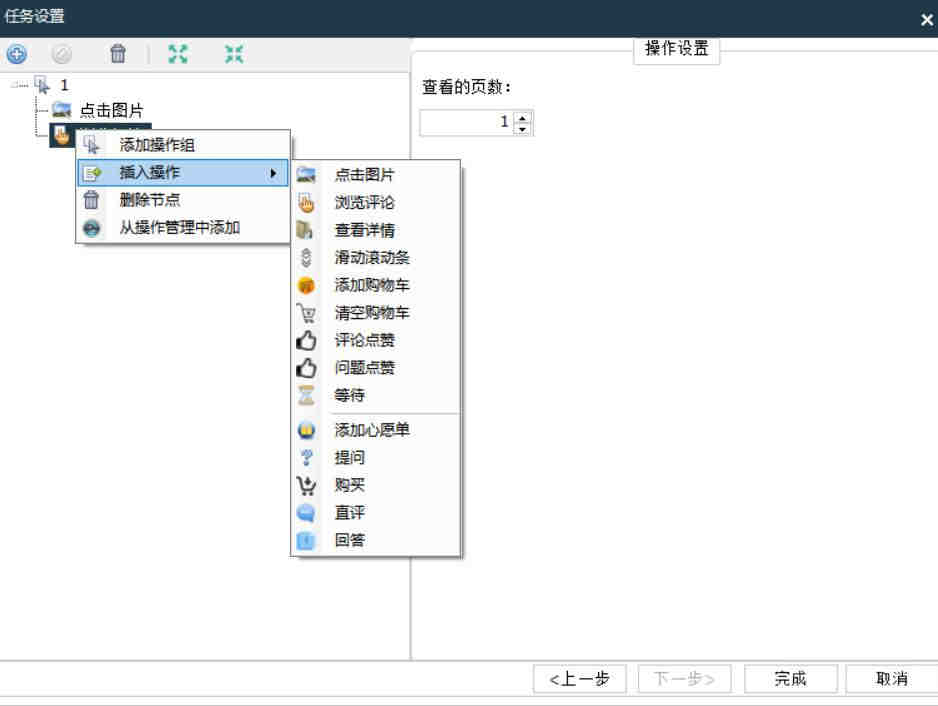
Task: Click the 完成 button
Action: pyautogui.click(x=790, y=679)
